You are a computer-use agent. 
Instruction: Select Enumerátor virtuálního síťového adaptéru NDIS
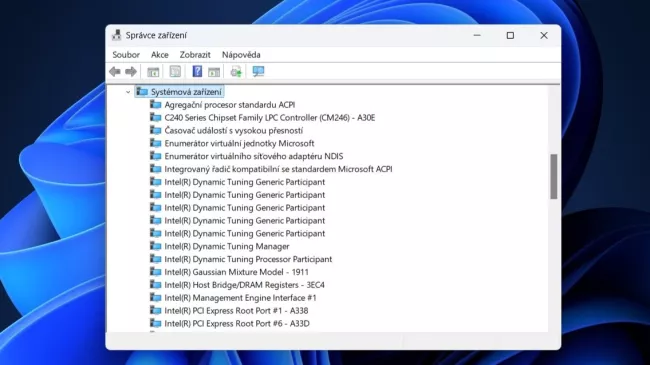coord(254,156)
